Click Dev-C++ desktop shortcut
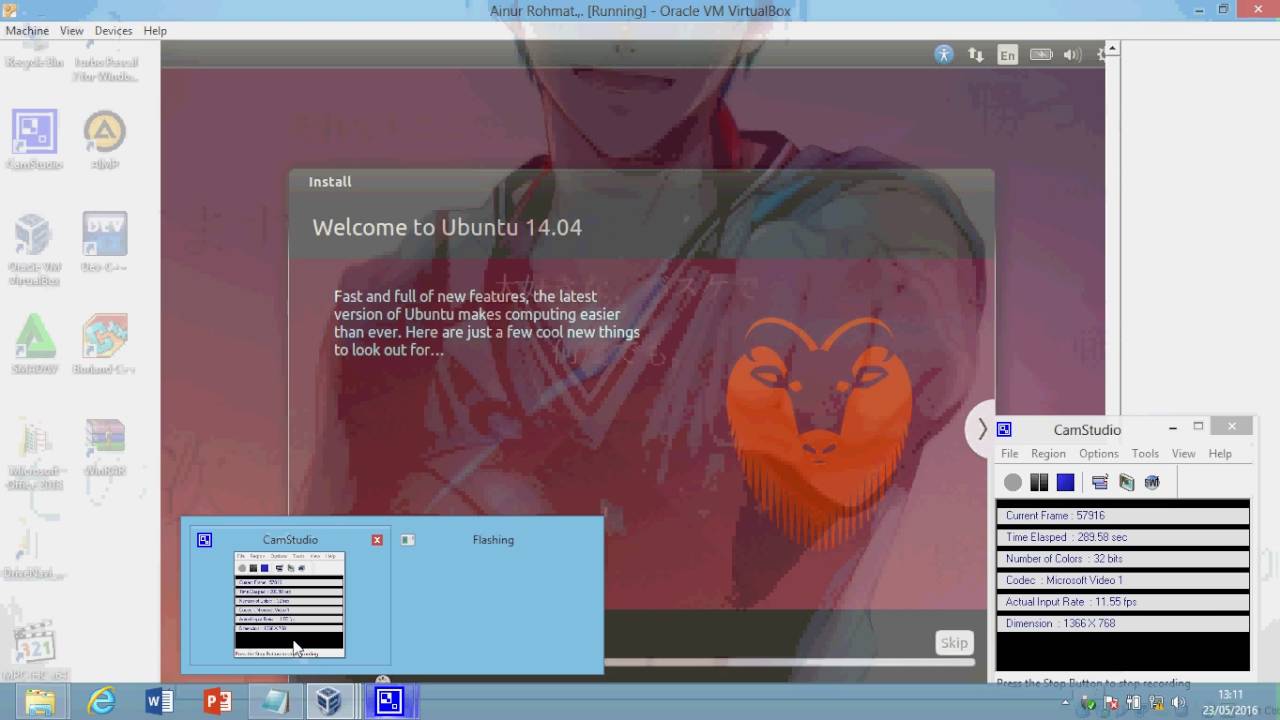This screenshot has height=720, width=1280. click(104, 242)
